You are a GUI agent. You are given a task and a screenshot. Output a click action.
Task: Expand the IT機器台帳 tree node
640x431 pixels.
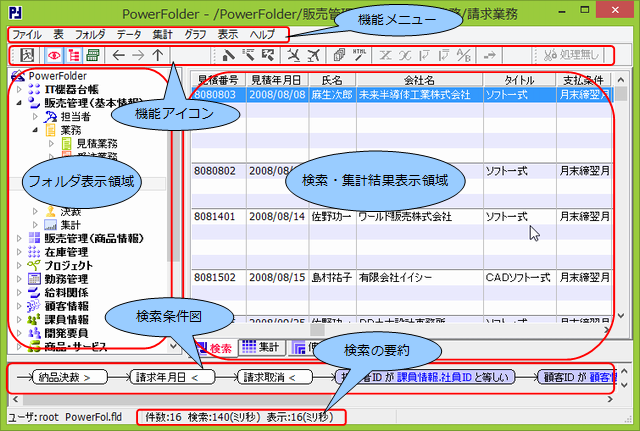pyautogui.click(x=19, y=89)
